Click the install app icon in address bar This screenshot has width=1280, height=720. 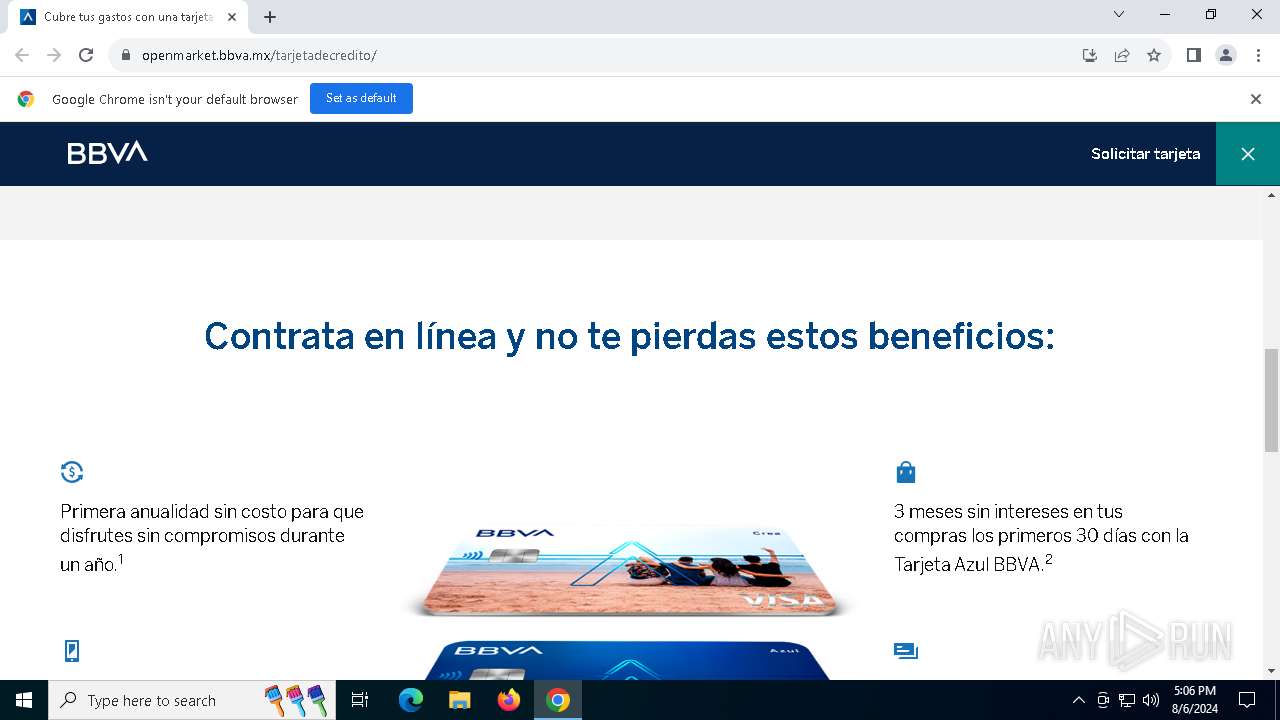[x=1090, y=55]
